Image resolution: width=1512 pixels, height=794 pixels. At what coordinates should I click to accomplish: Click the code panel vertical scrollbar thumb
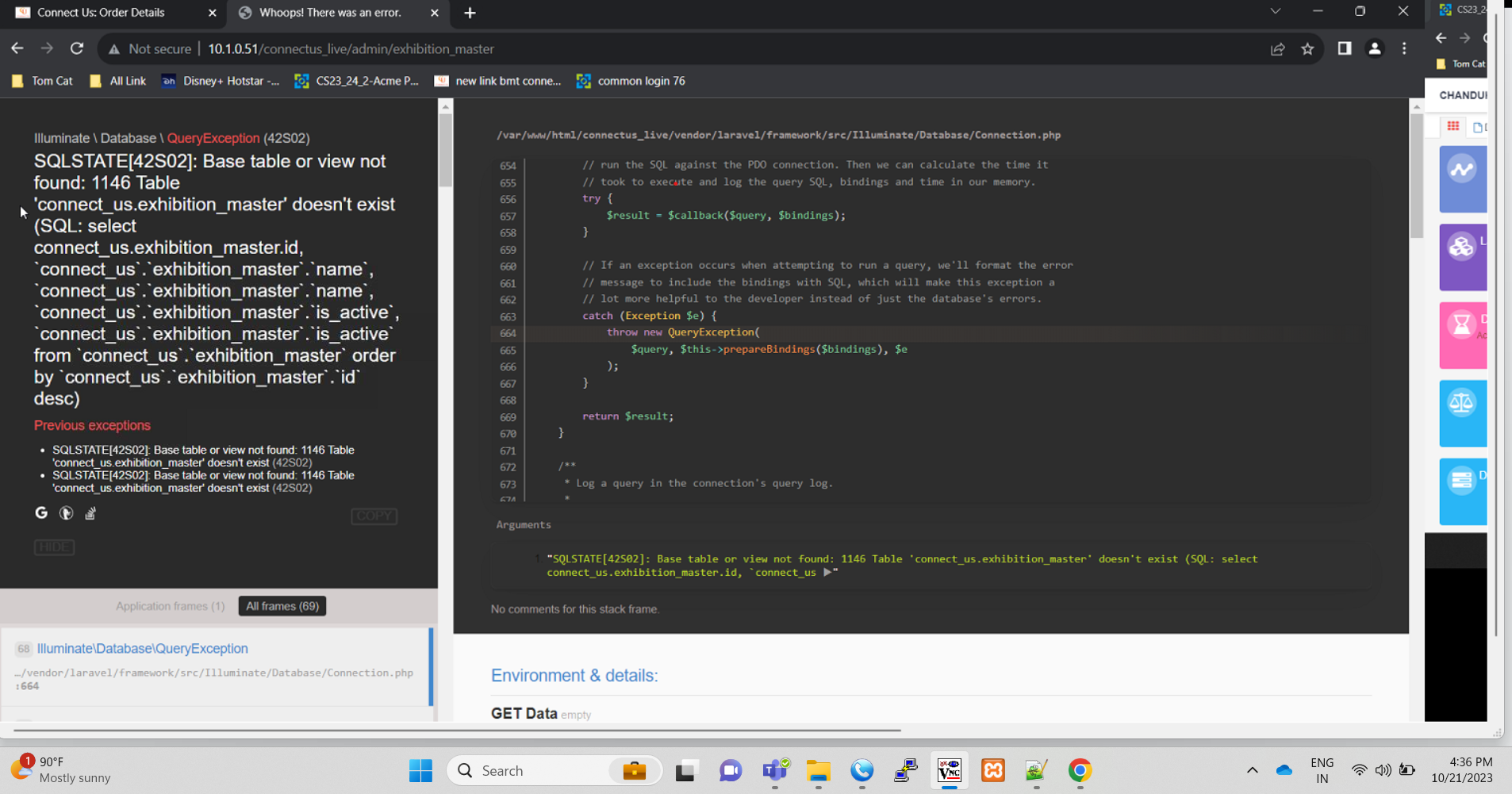tap(1416, 175)
